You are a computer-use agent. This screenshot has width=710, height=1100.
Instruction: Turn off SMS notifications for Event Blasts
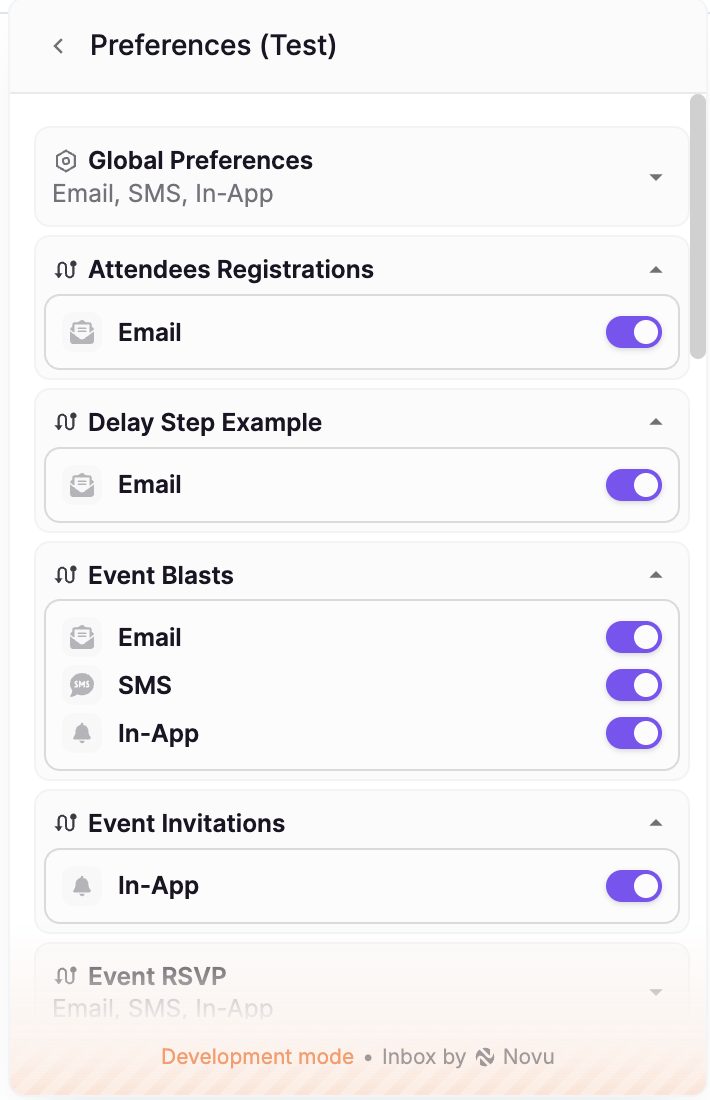tap(633, 685)
